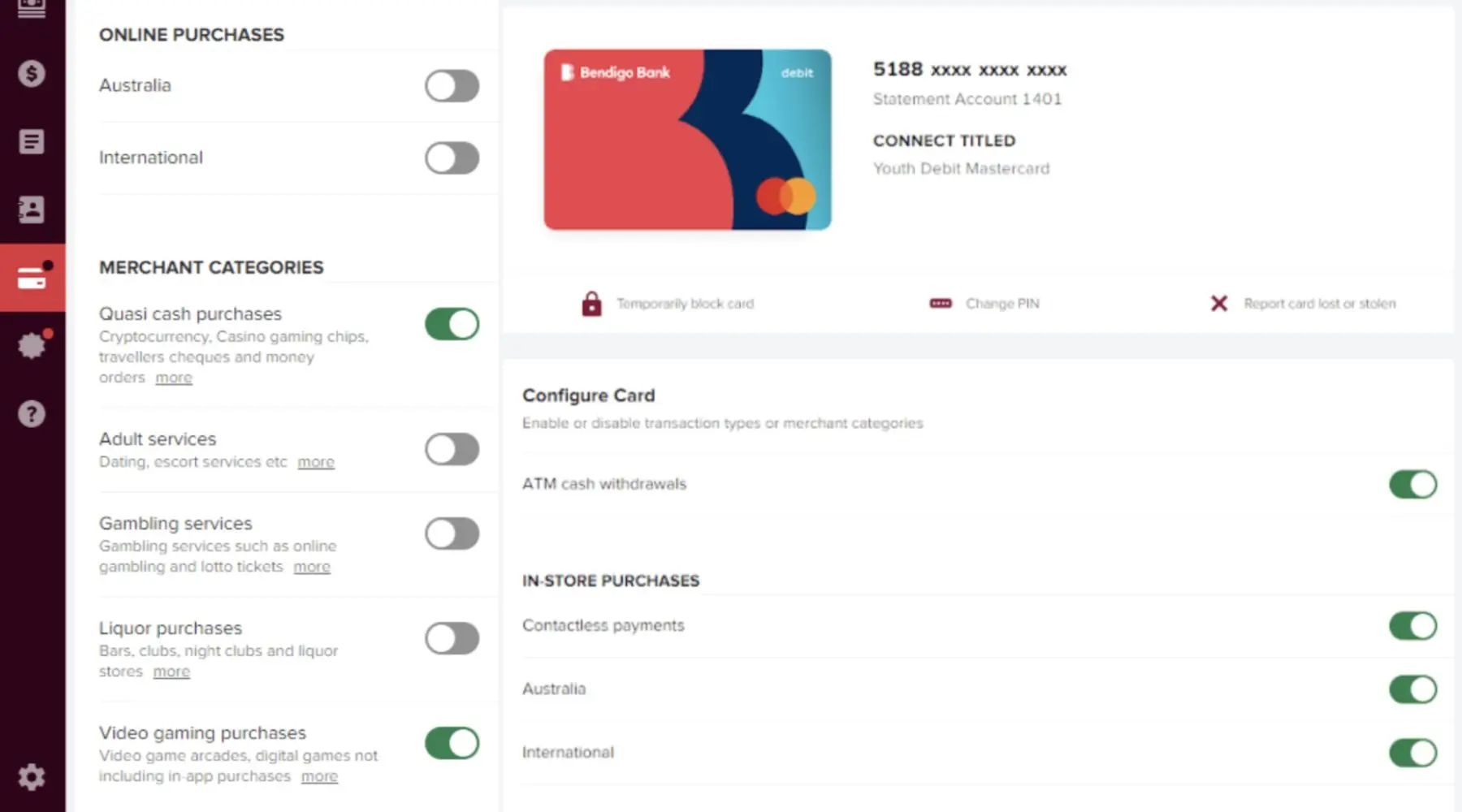Screen dimensions: 1462x812
Task: Expand 'more' under Quasi cash purchases
Action: pyautogui.click(x=174, y=378)
